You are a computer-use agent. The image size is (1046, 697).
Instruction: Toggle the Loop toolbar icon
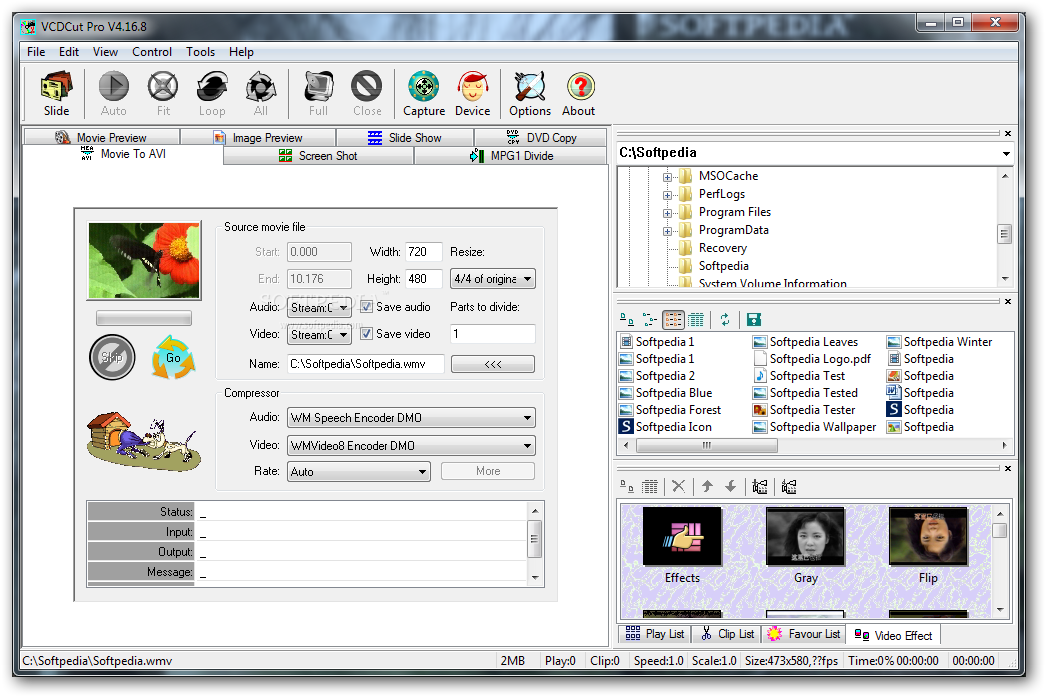click(212, 93)
